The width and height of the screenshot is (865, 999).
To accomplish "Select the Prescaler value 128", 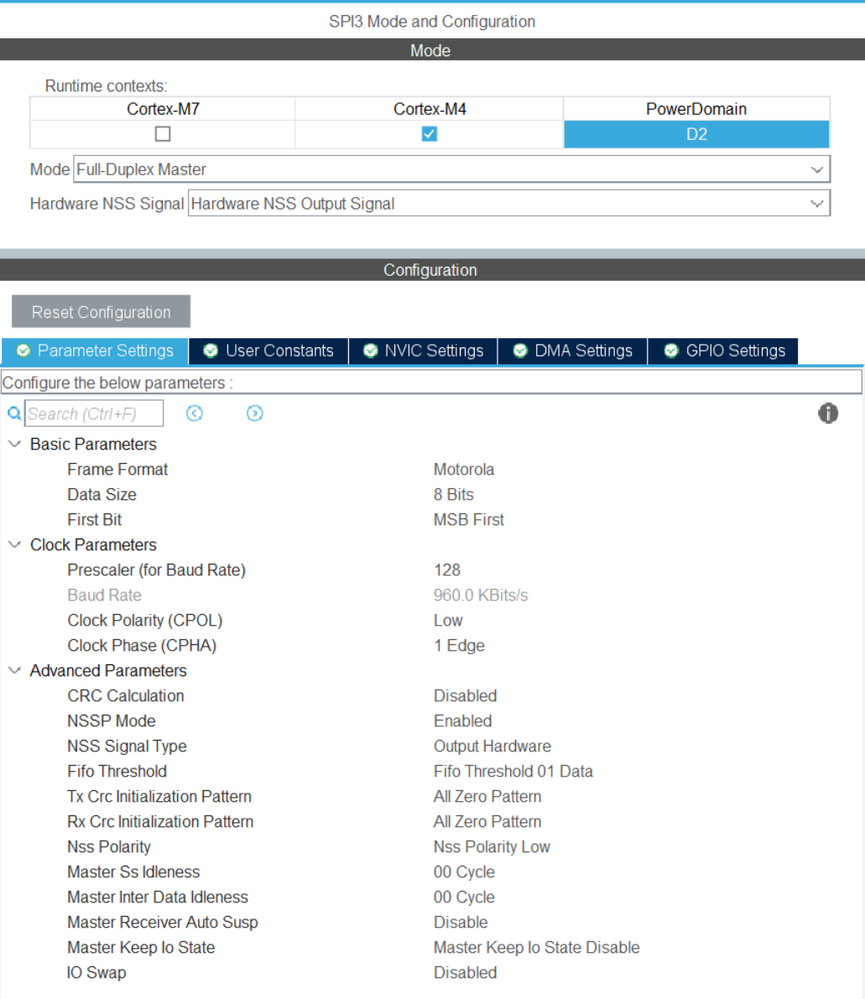I will click(x=447, y=570).
